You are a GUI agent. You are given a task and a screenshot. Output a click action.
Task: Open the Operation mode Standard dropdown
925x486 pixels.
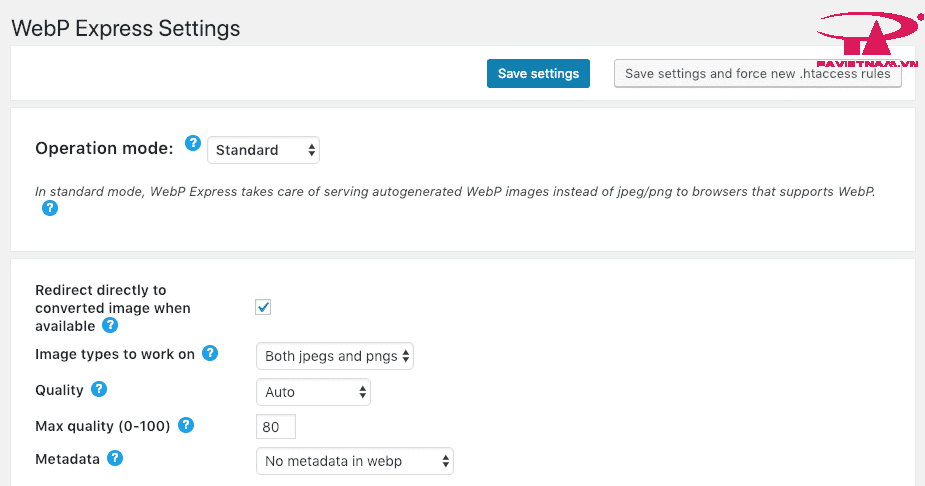pos(263,150)
